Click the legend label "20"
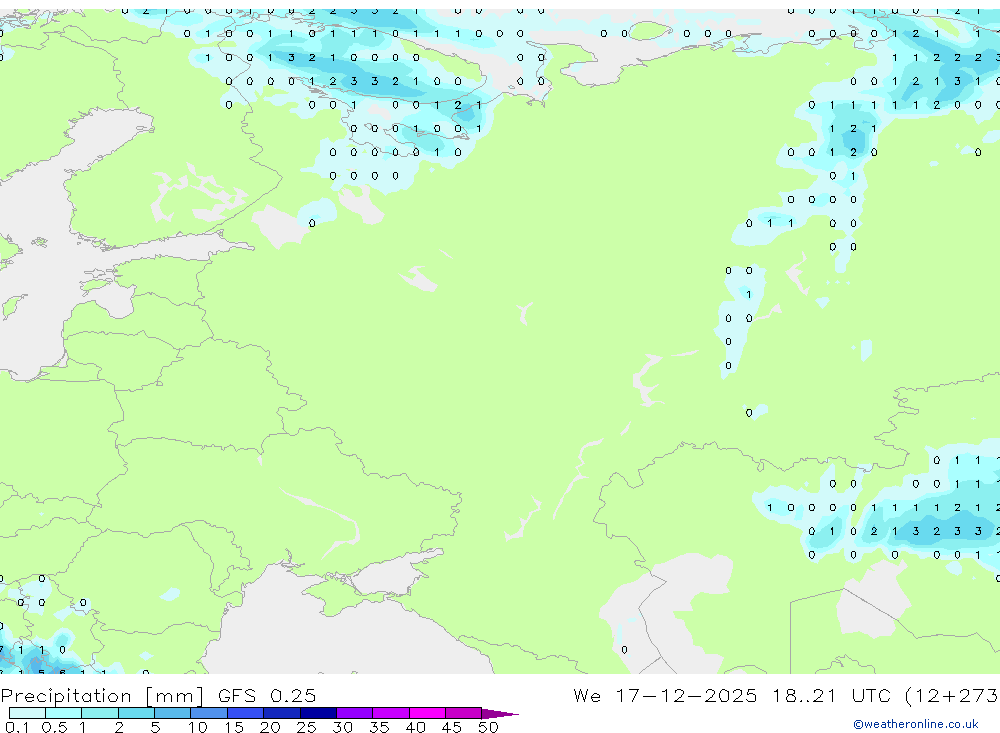This screenshot has height=733, width=1000. [x=270, y=727]
